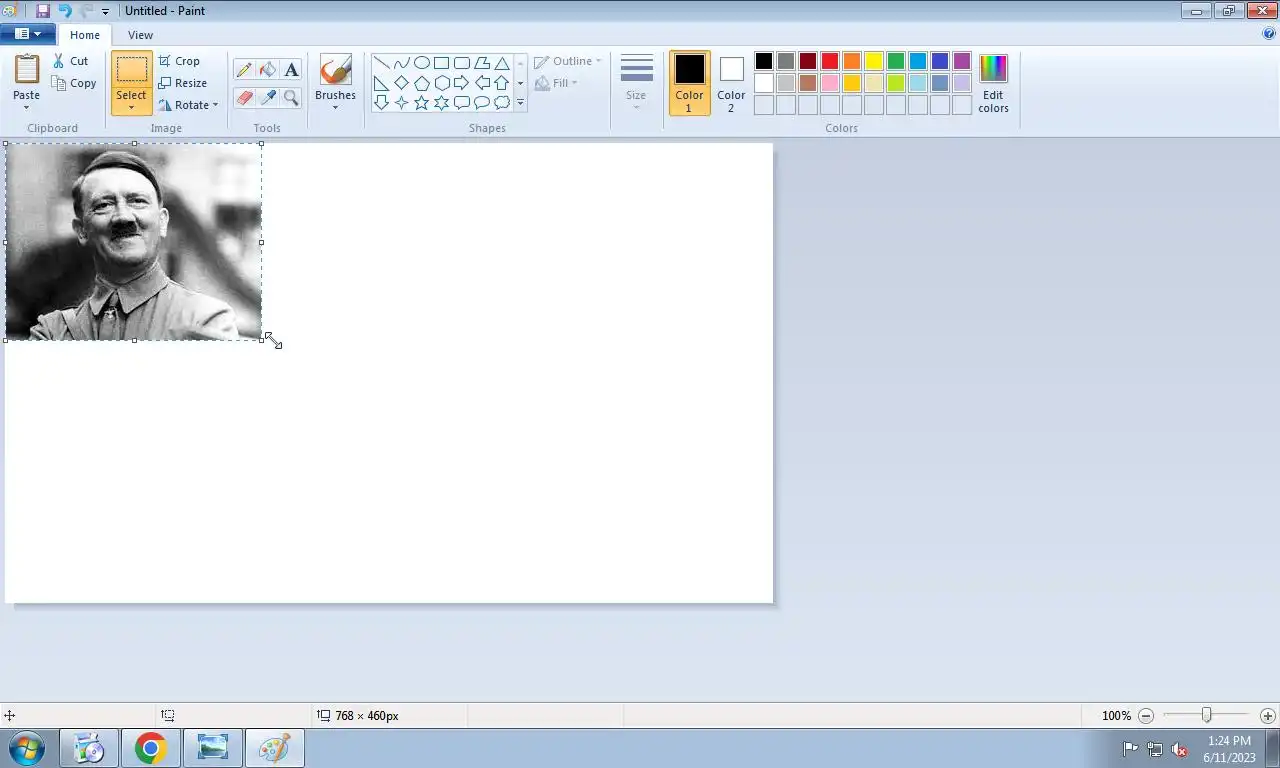Screen dimensions: 1280x768
Task: Open the Shapes Outline dropdown
Action: (x=568, y=61)
